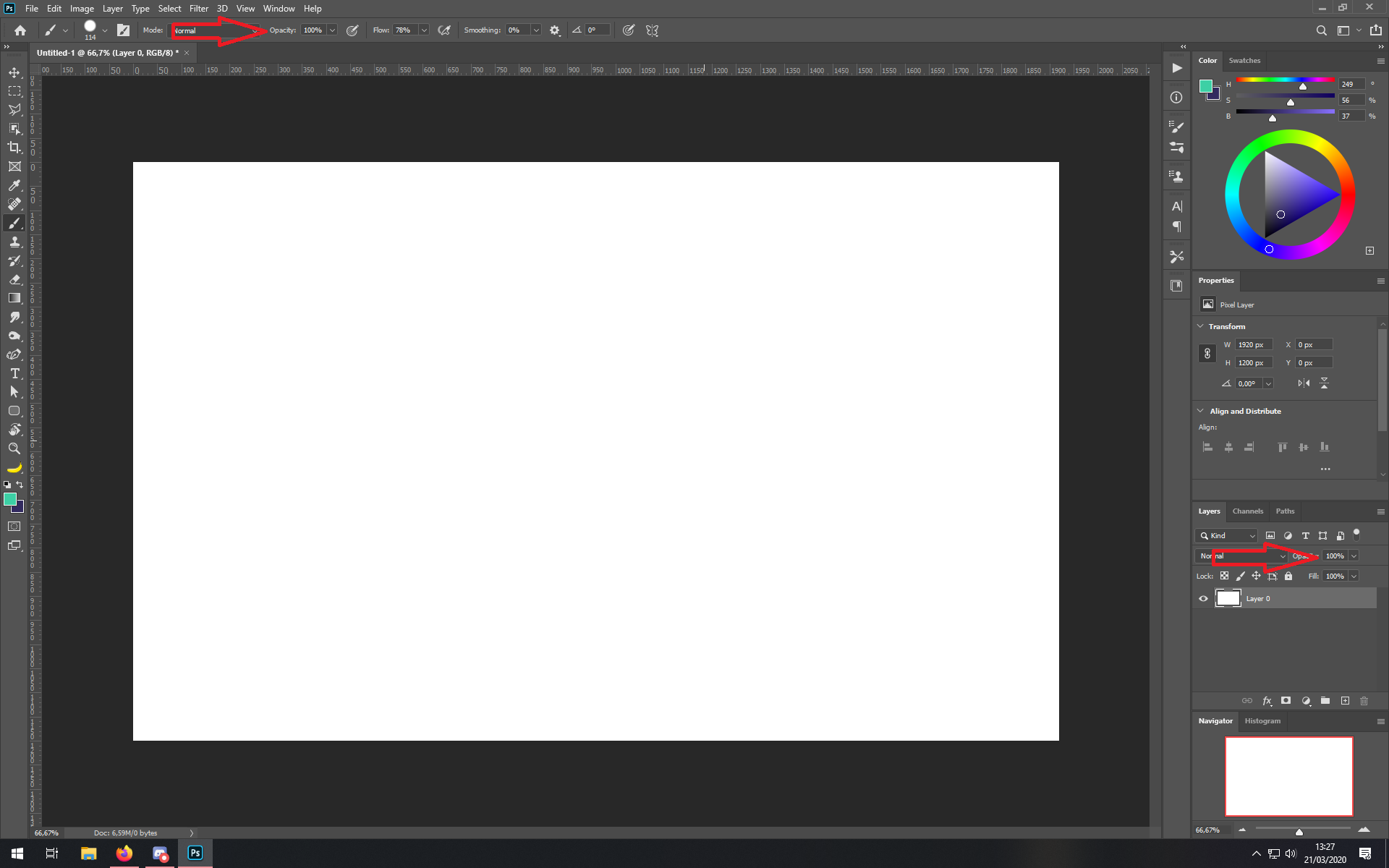Switch to the Swatches tab
This screenshot has width=1389, height=868.
click(x=1244, y=61)
